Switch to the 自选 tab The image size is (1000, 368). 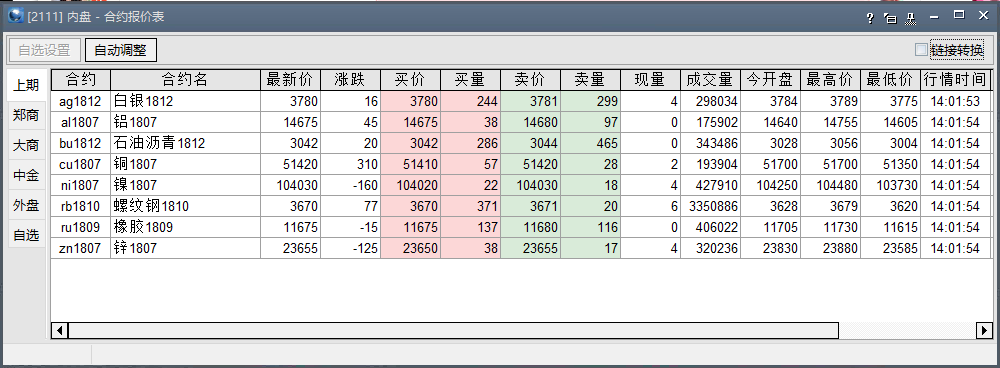point(27,235)
